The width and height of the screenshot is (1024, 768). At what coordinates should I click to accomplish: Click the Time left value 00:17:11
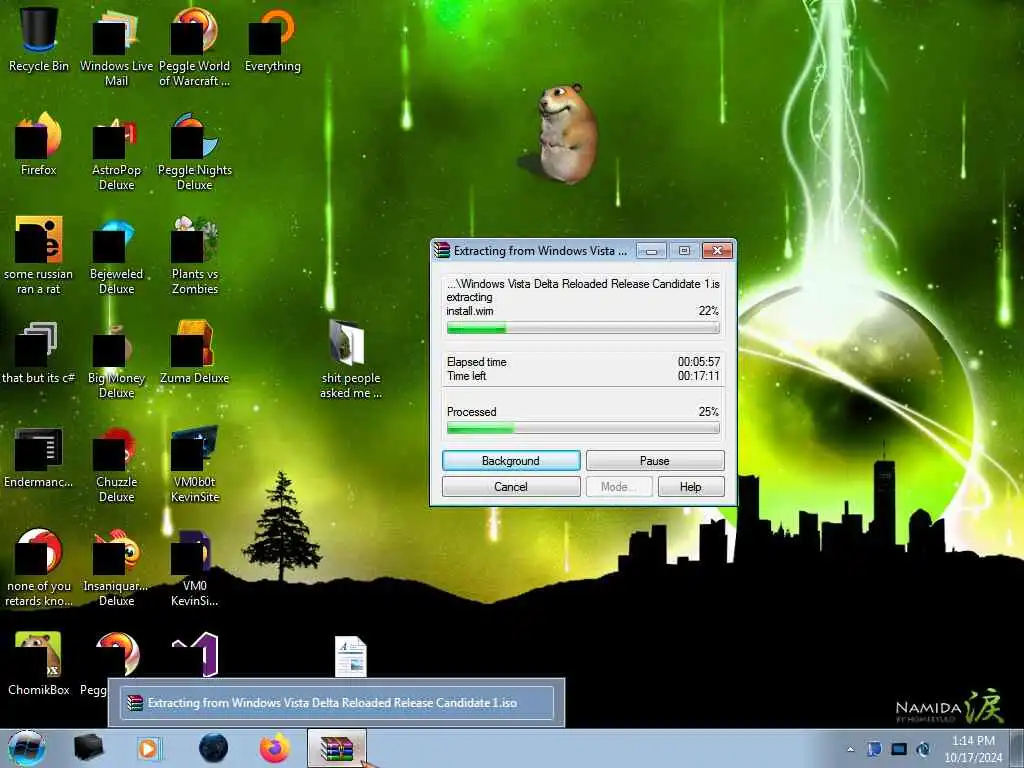[x=698, y=376]
